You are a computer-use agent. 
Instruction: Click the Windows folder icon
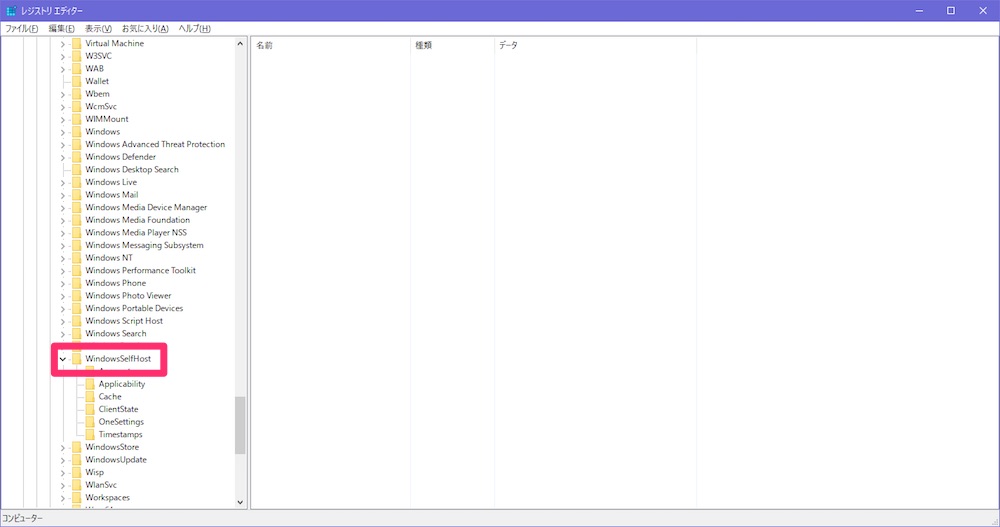tap(77, 131)
